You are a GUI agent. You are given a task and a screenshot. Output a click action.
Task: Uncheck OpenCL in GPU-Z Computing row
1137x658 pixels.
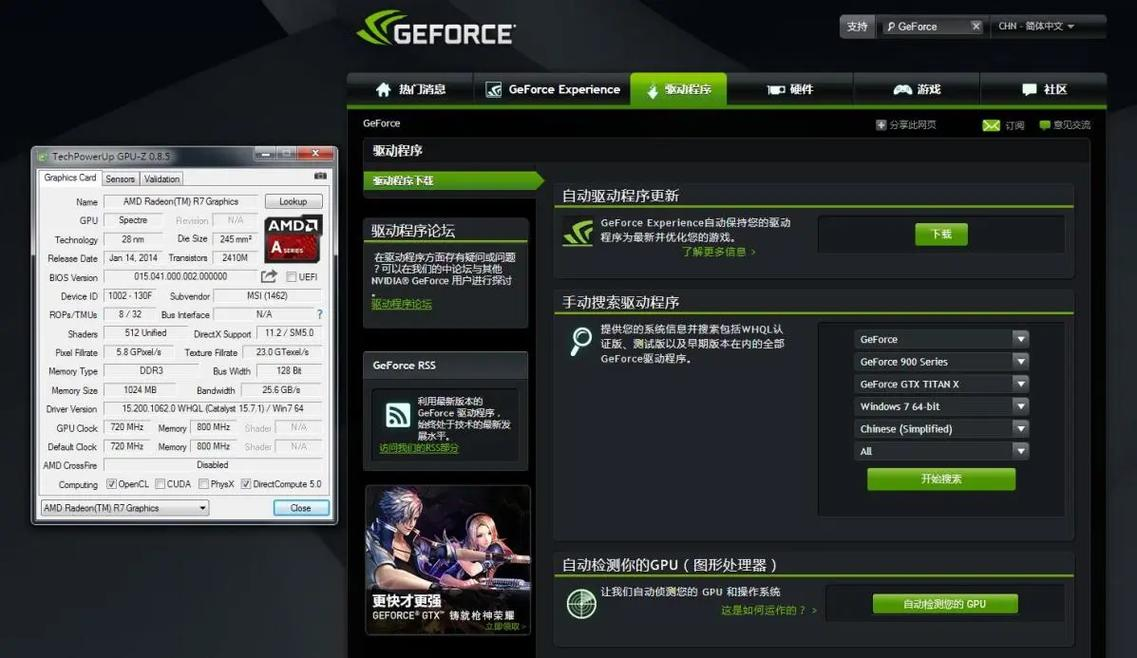point(110,483)
